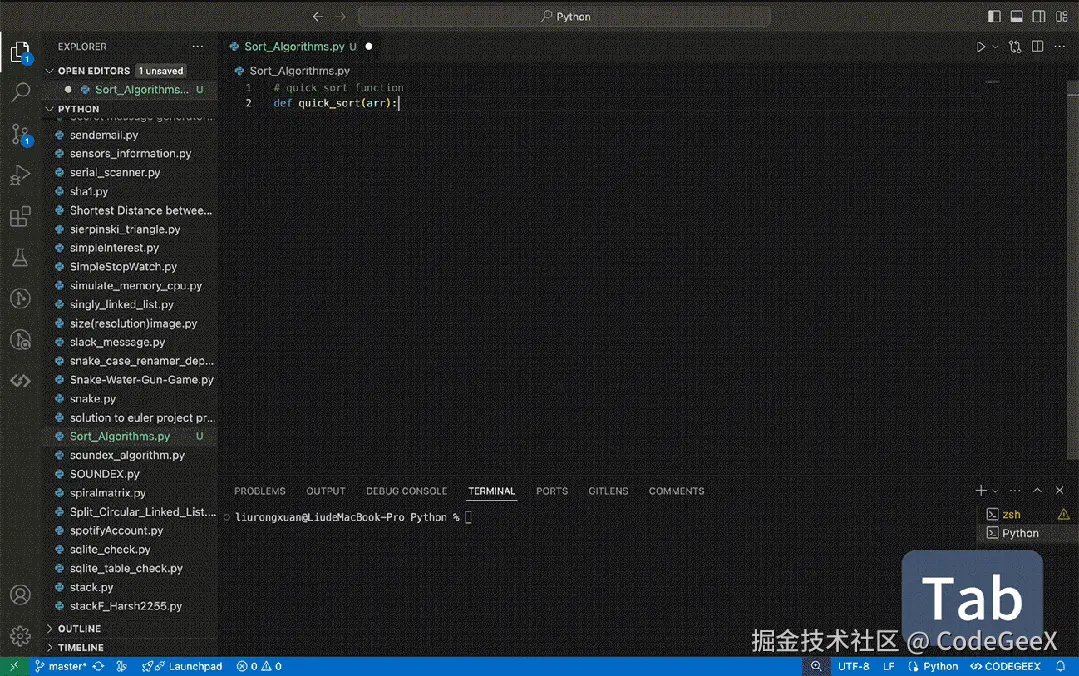Screen dimensions: 1079x676
Task: Open the run options dropdown arrow
Action: 995,47
